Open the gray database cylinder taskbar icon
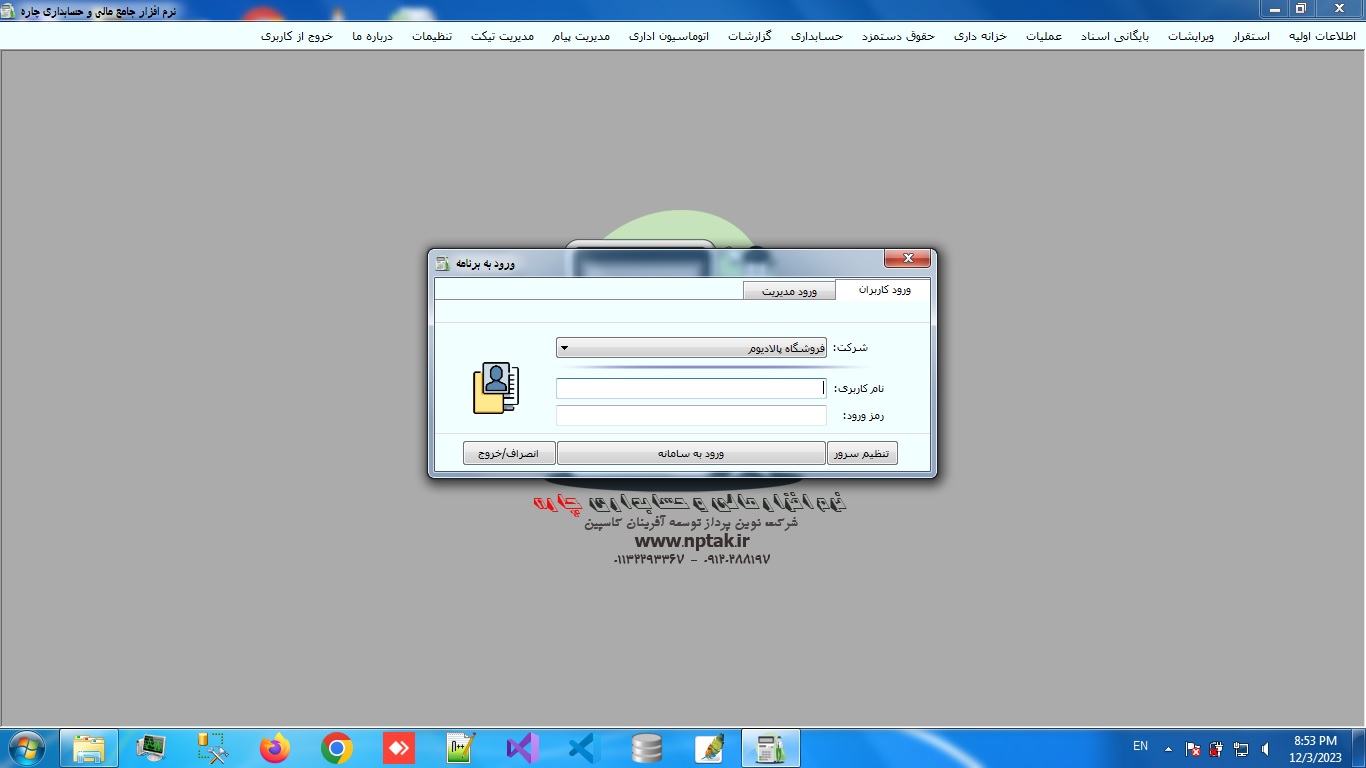 [646, 748]
